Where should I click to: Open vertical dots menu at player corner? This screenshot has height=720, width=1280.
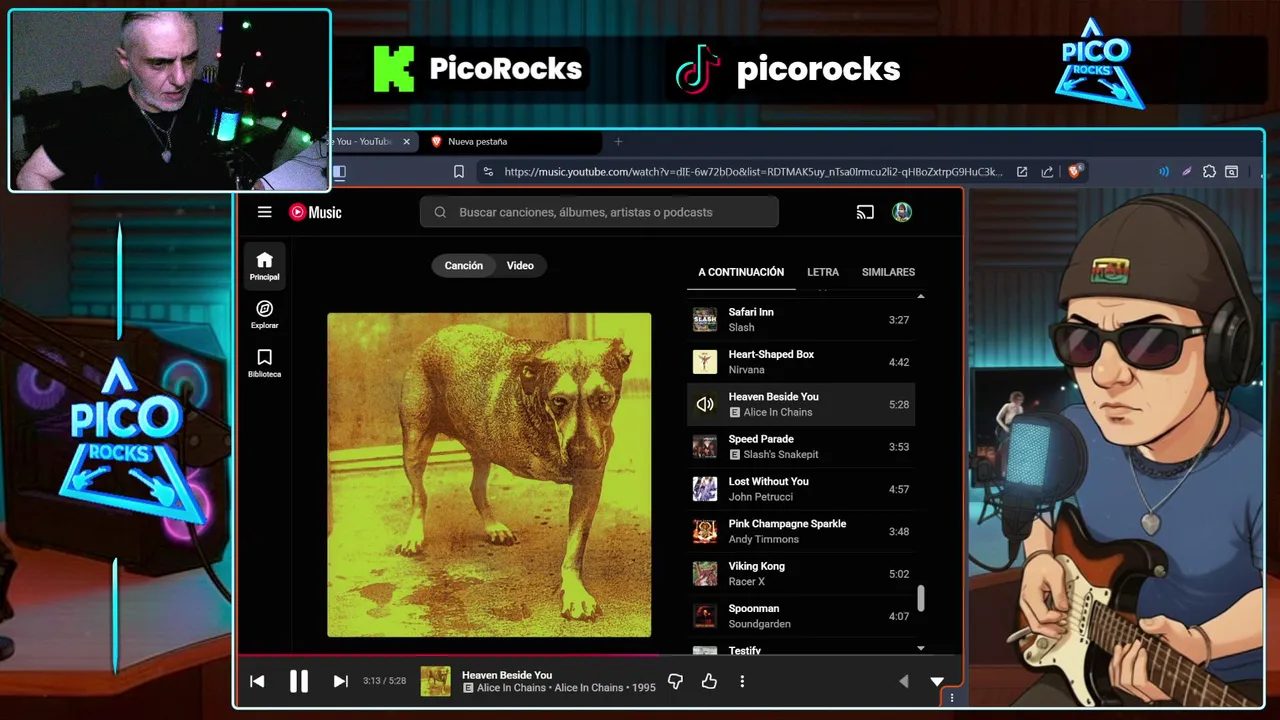951,698
